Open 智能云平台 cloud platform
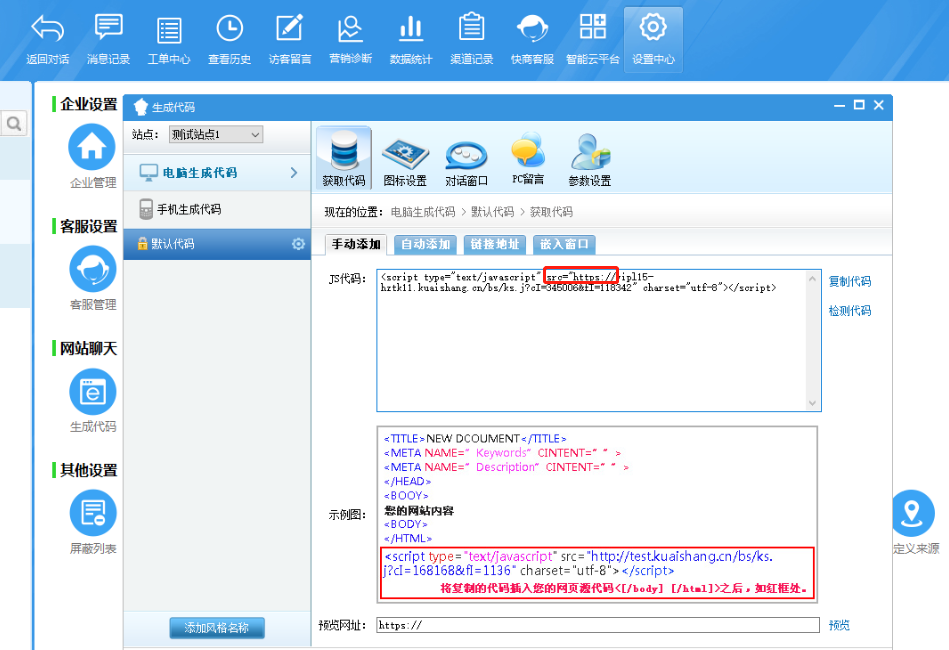This screenshot has width=949, height=650. 593,39
